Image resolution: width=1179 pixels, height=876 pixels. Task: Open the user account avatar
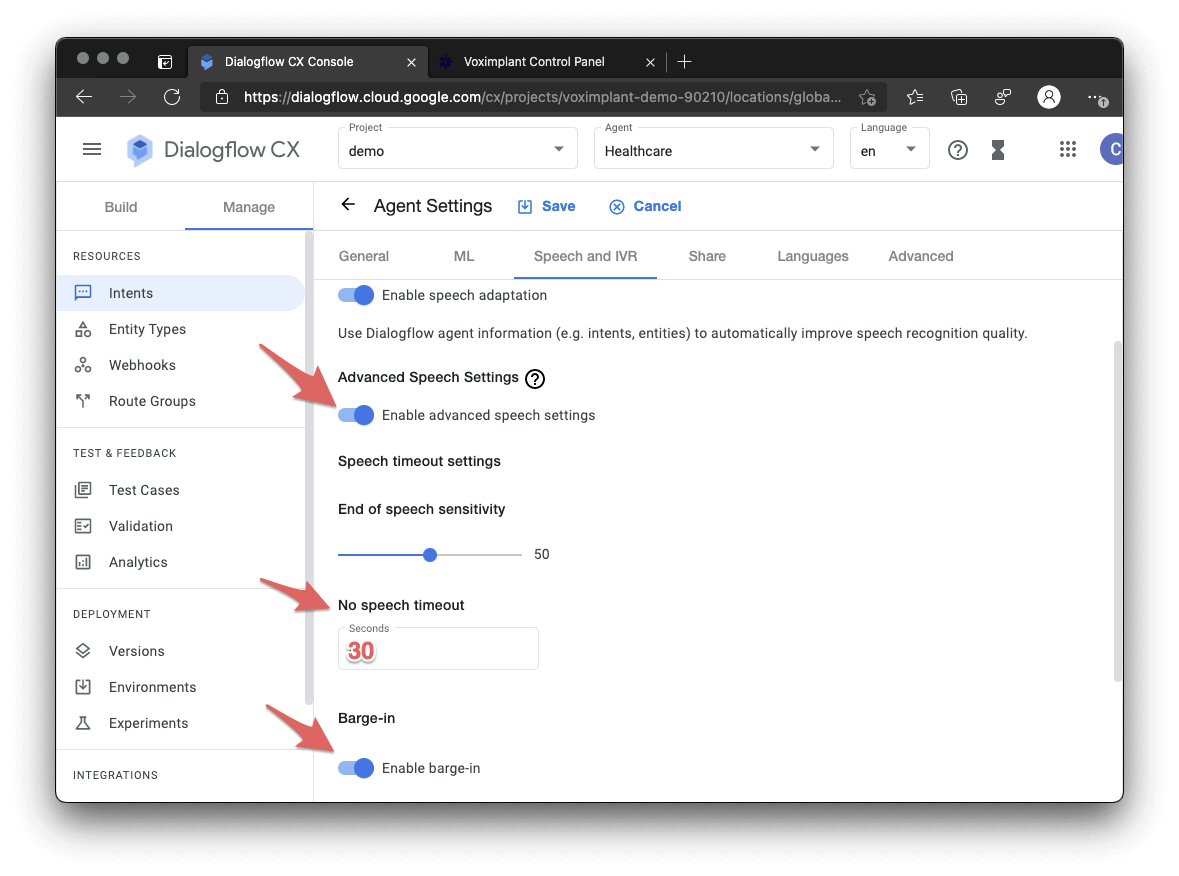tap(1111, 150)
